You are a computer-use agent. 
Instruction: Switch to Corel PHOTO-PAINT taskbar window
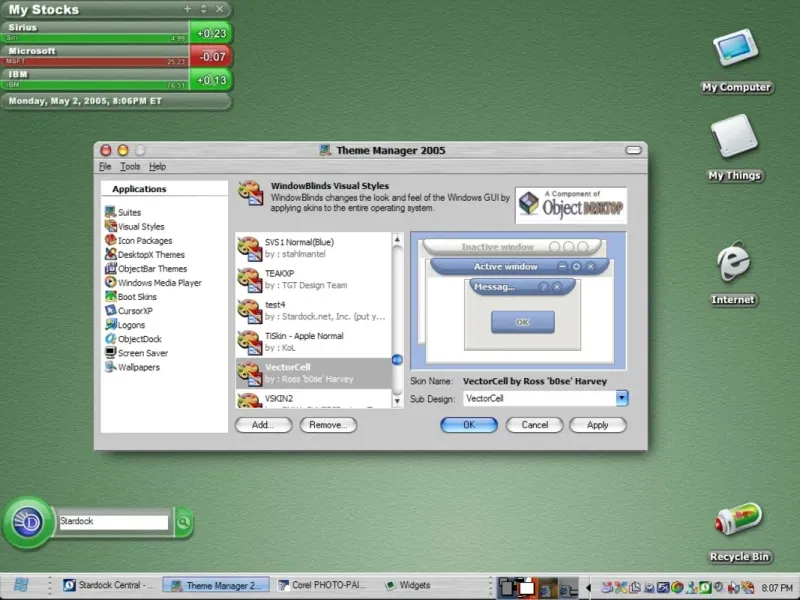[x=322, y=585]
